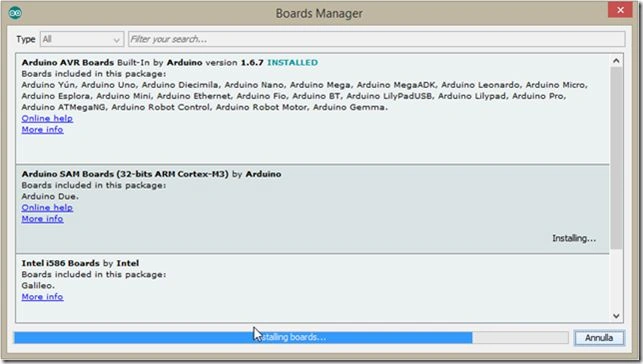Click the scrollbar up arrow
This screenshot has width=643, height=364.
coord(616,61)
